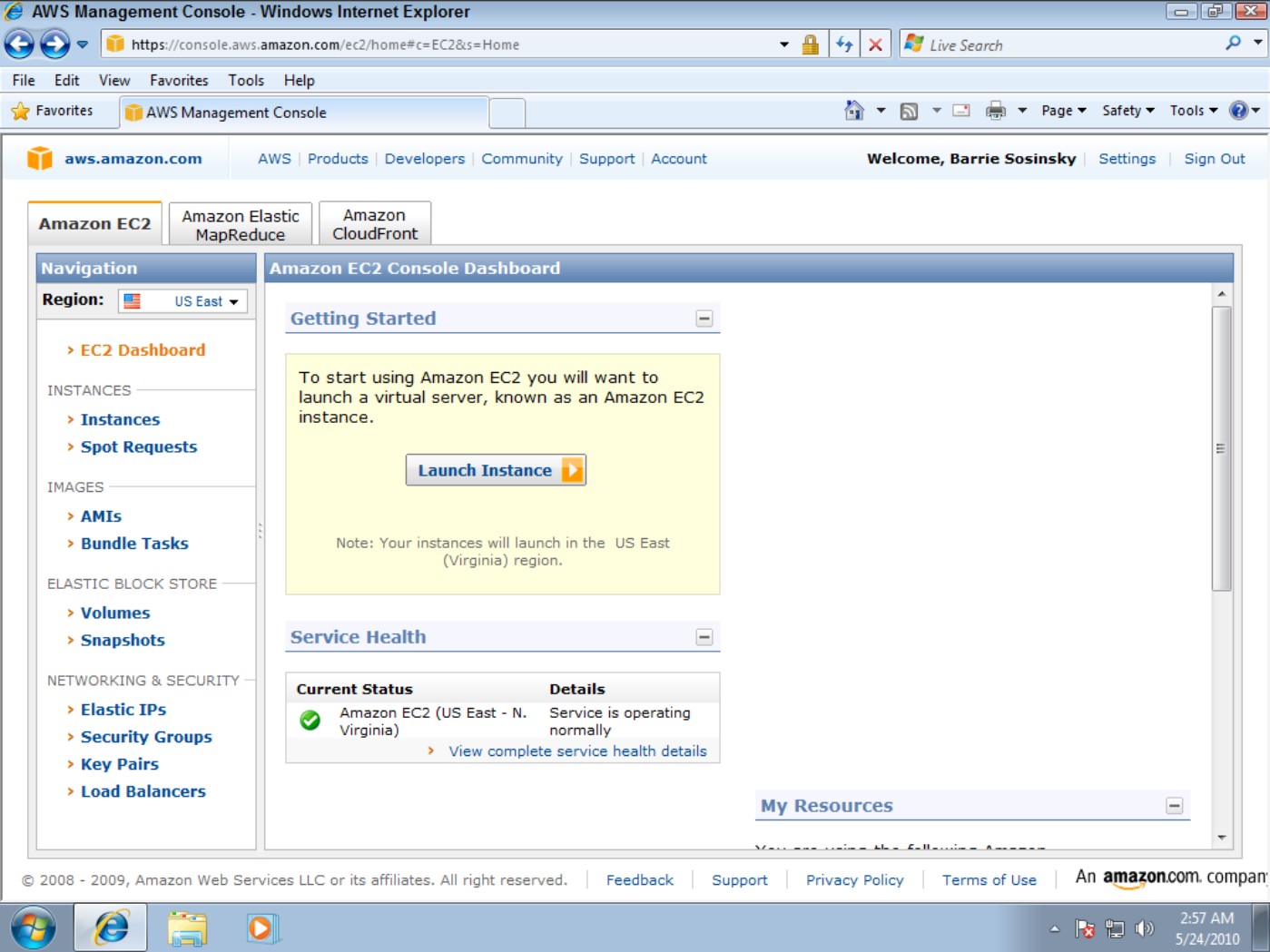Click the Stop loading X icon
Viewport: 1270px width, 952px height.
coord(875,44)
